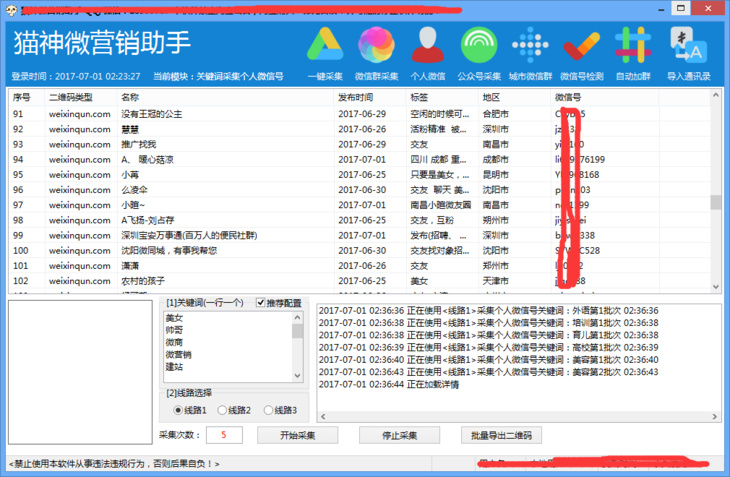Select row 101 named 潇潇
Image resolution: width=730 pixels, height=477 pixels.
point(358,266)
